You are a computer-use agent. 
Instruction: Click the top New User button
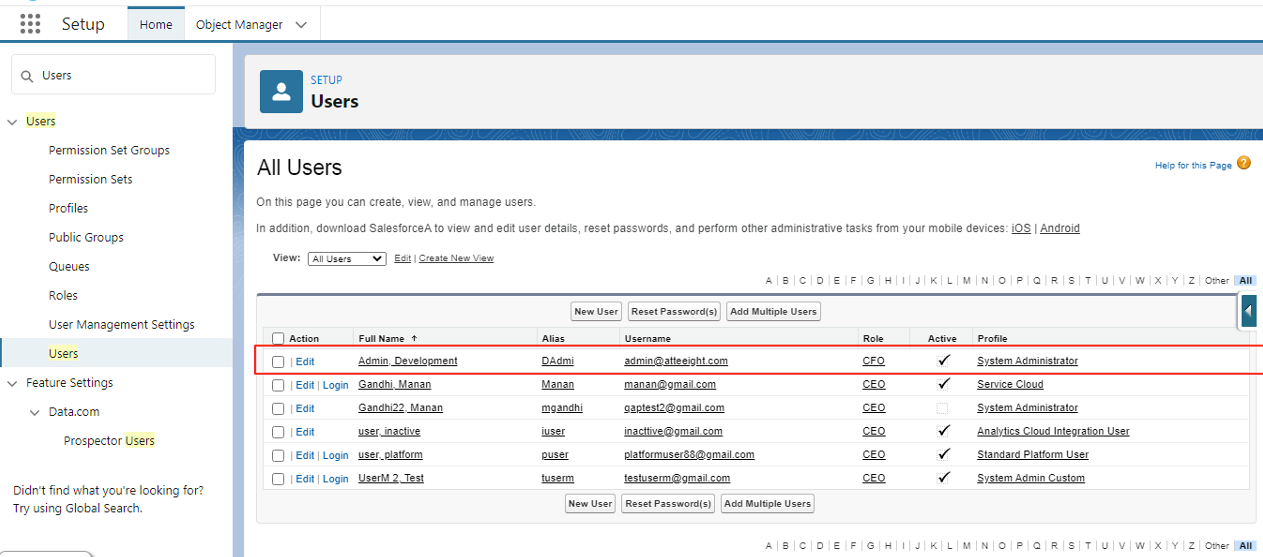596,312
